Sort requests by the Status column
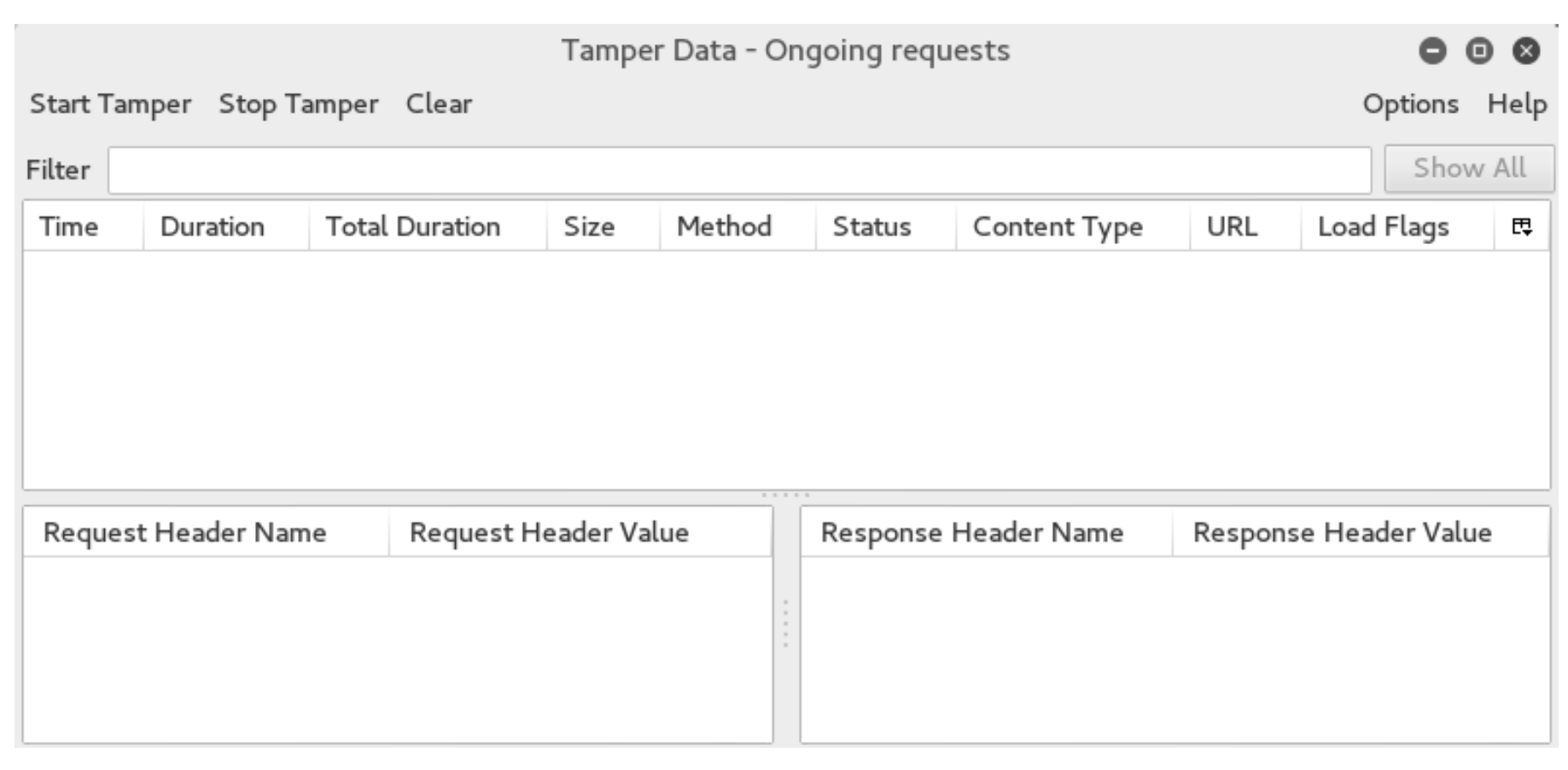 871,227
